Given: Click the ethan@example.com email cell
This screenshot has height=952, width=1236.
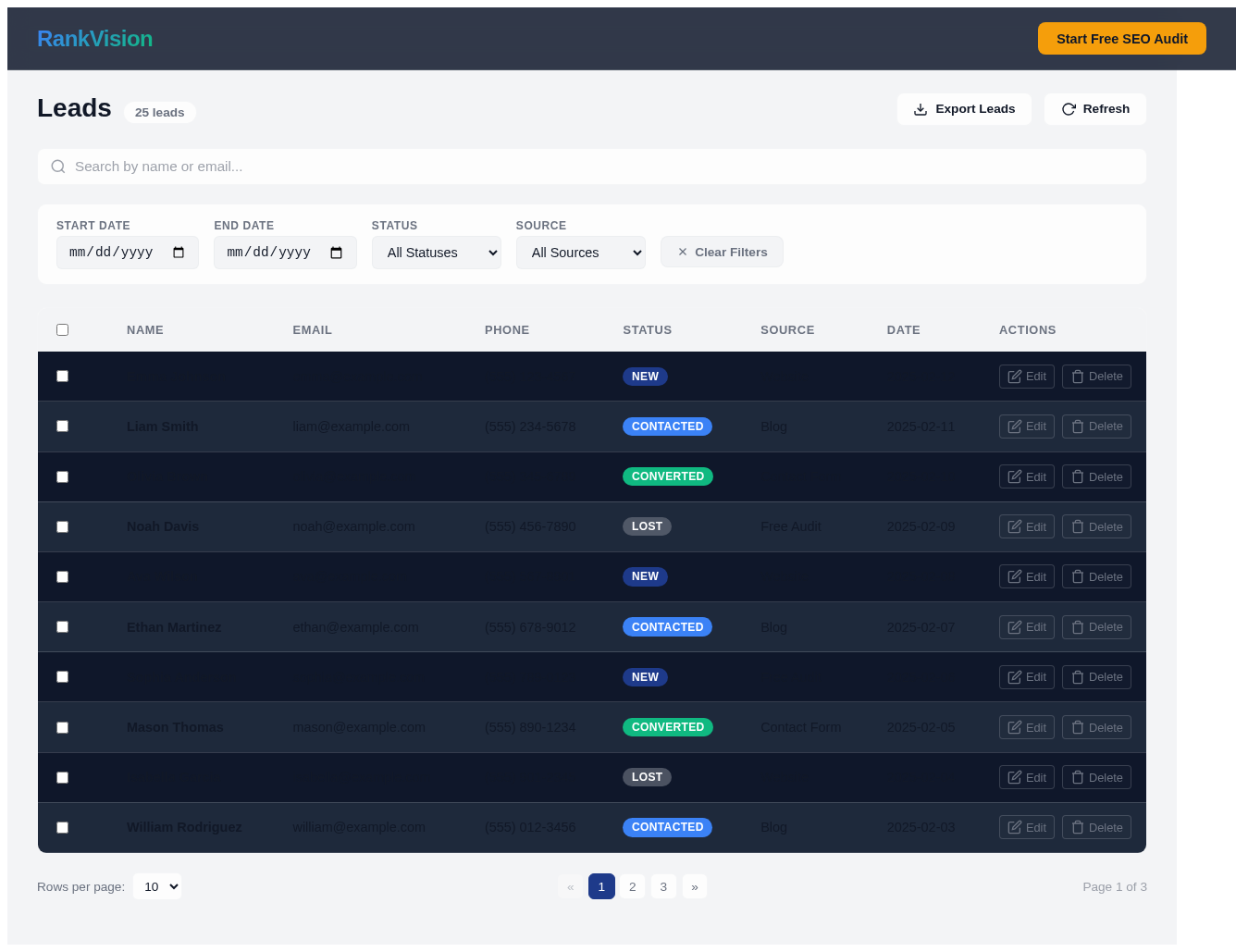Looking at the screenshot, I should tap(355, 627).
